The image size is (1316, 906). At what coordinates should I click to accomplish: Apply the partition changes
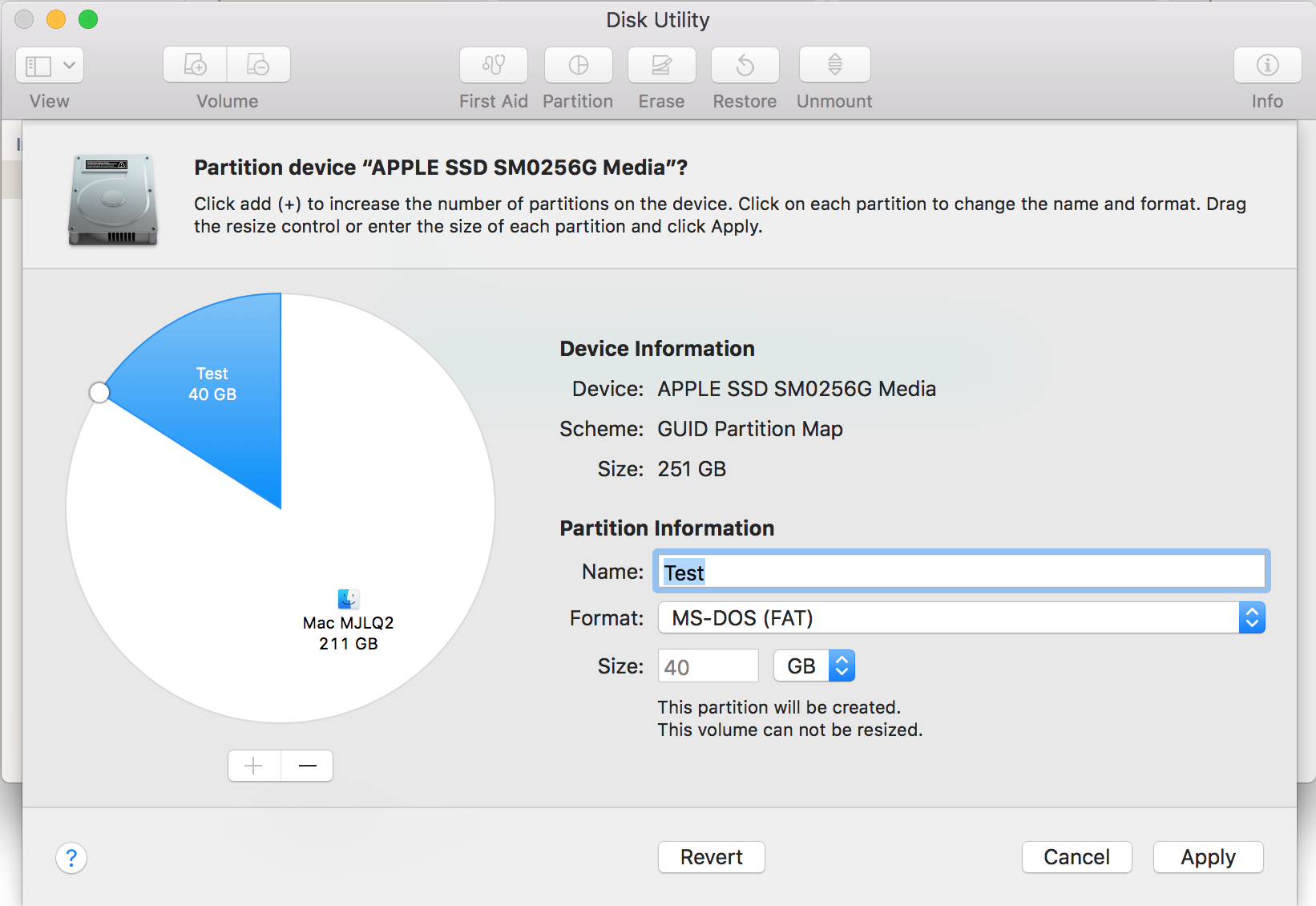pyautogui.click(x=1209, y=857)
